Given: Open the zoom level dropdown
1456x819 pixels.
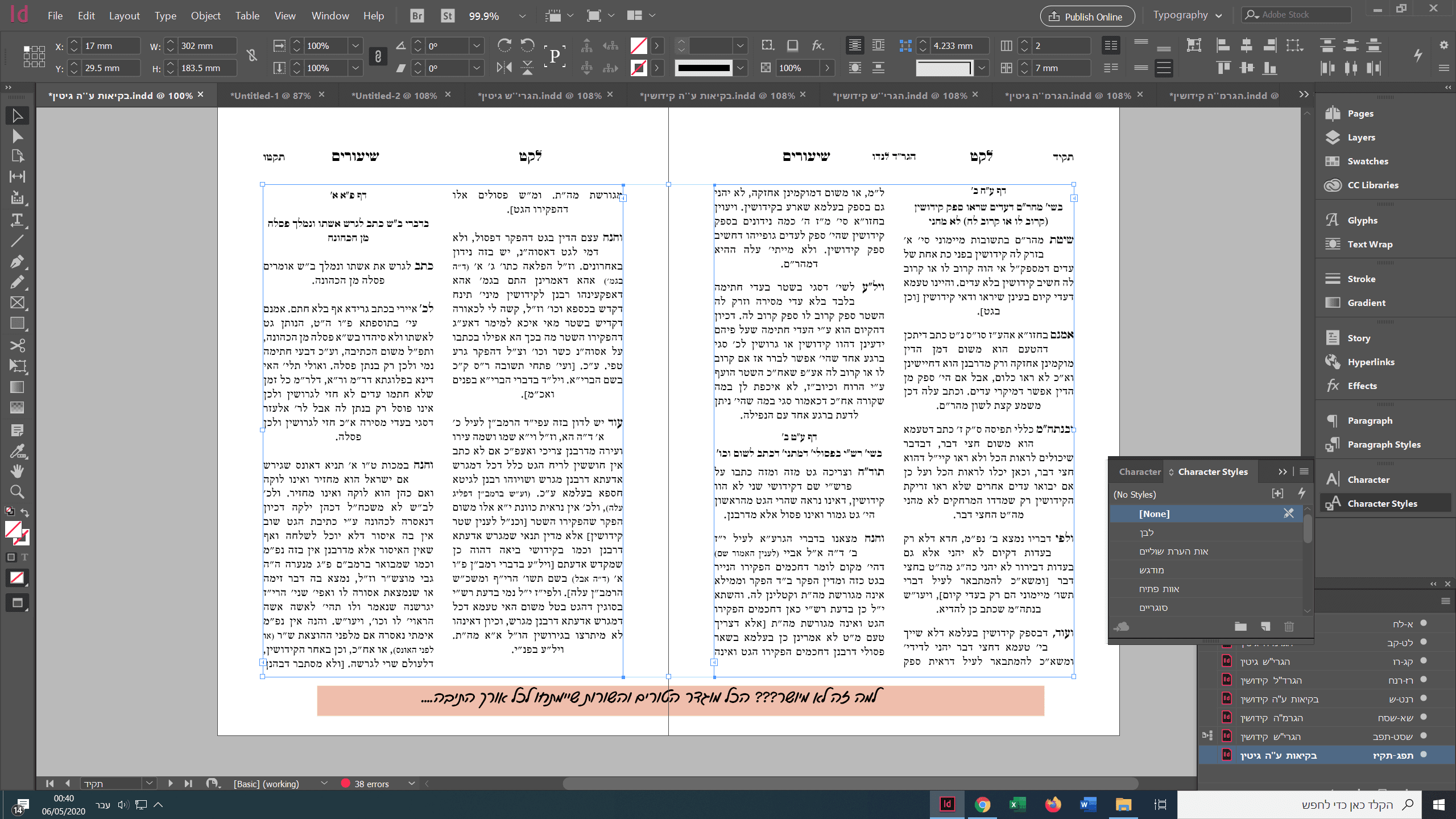Looking at the screenshot, I should click(x=522, y=16).
